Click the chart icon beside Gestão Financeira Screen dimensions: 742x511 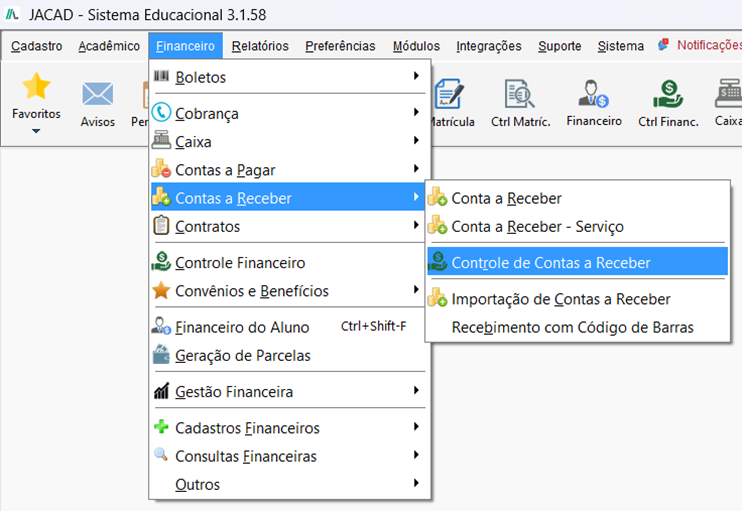tap(161, 391)
